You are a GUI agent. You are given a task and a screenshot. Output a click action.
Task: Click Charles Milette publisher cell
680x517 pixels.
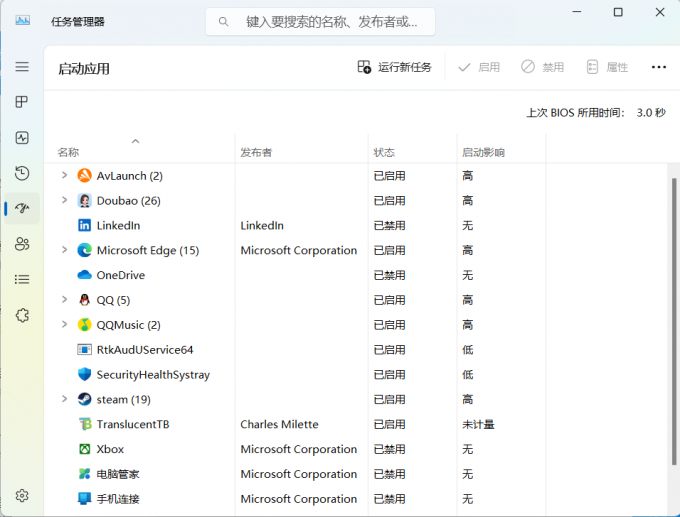[279, 424]
